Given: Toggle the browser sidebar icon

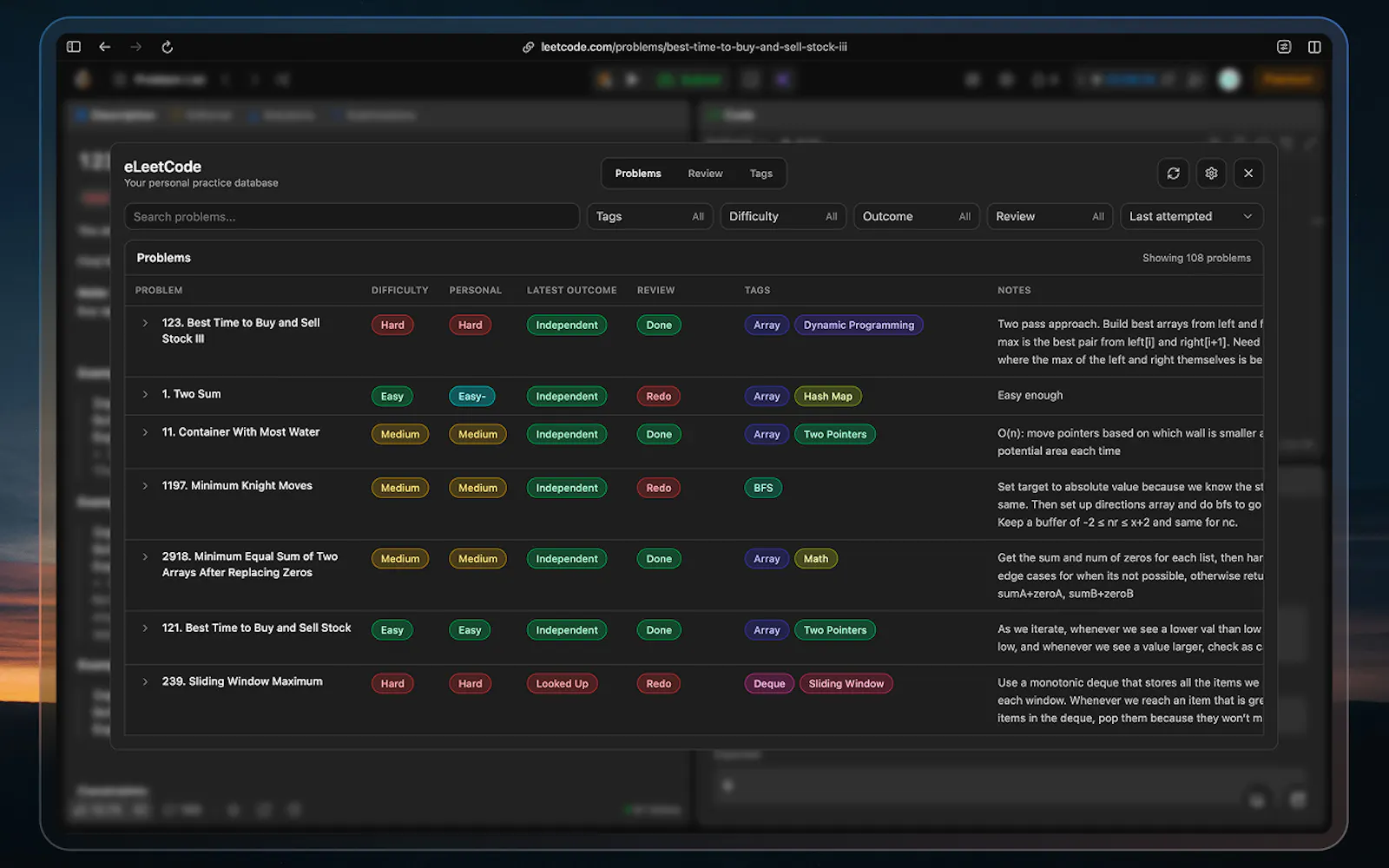Looking at the screenshot, I should (x=74, y=47).
